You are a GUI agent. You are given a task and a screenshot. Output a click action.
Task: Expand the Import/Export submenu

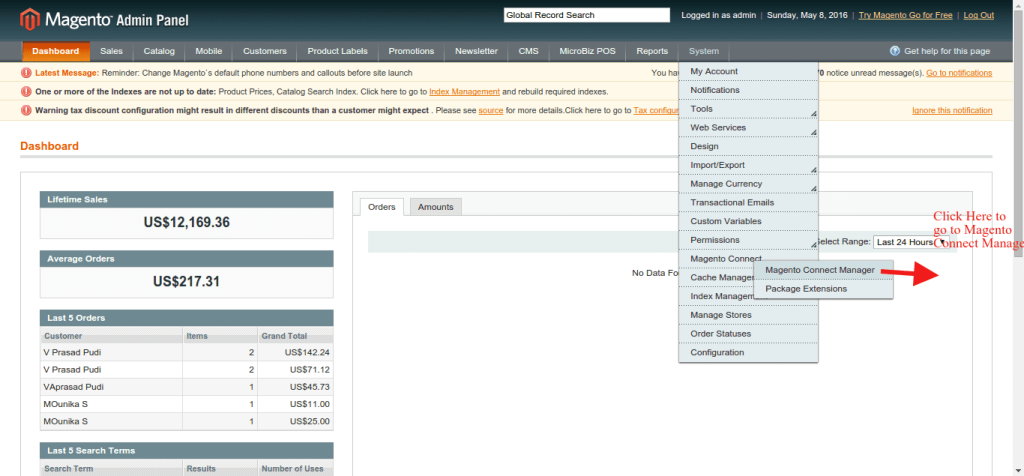tap(748, 165)
